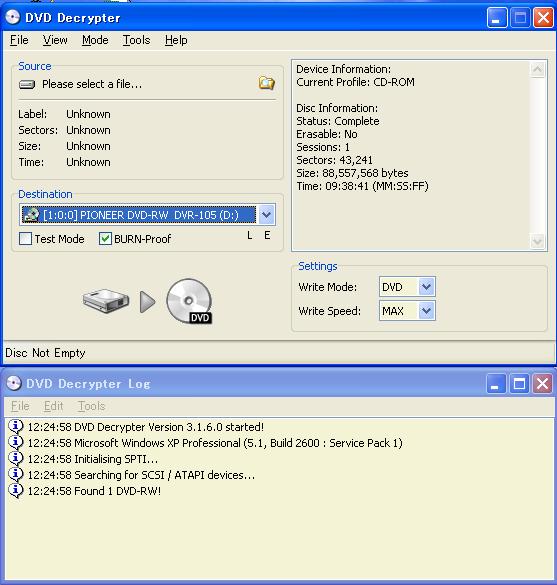The image size is (557, 585).
Task: Minimize the DVD Decrypter window
Action: (497, 18)
